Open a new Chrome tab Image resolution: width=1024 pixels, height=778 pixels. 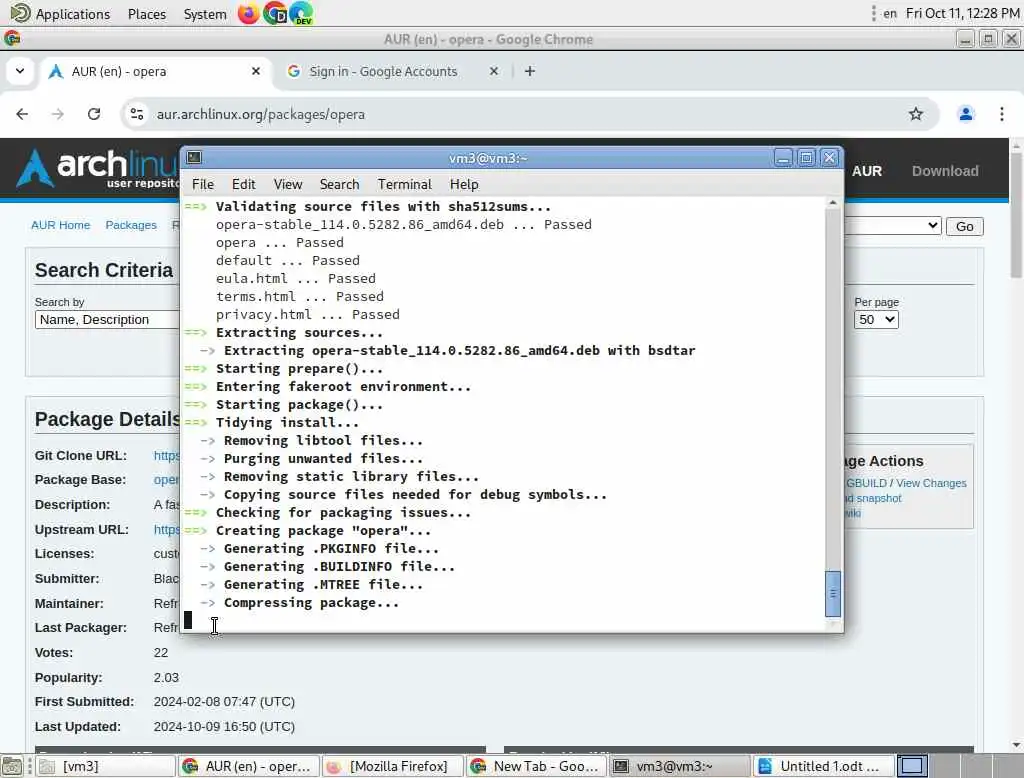click(x=530, y=71)
